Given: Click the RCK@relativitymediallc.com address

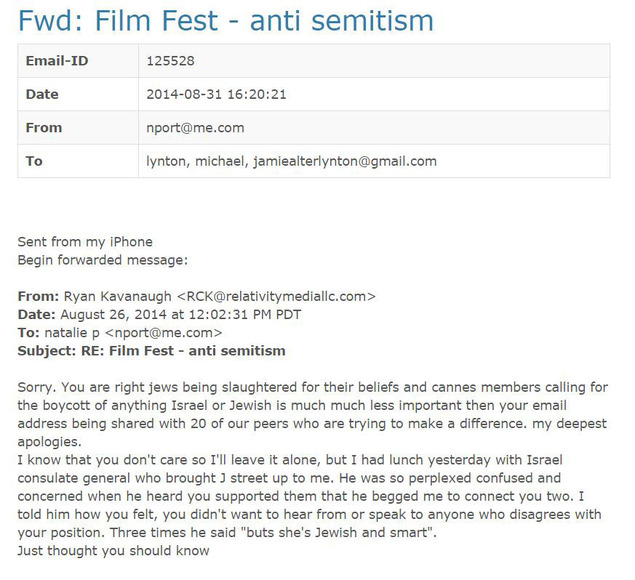Looking at the screenshot, I should click(x=276, y=296).
